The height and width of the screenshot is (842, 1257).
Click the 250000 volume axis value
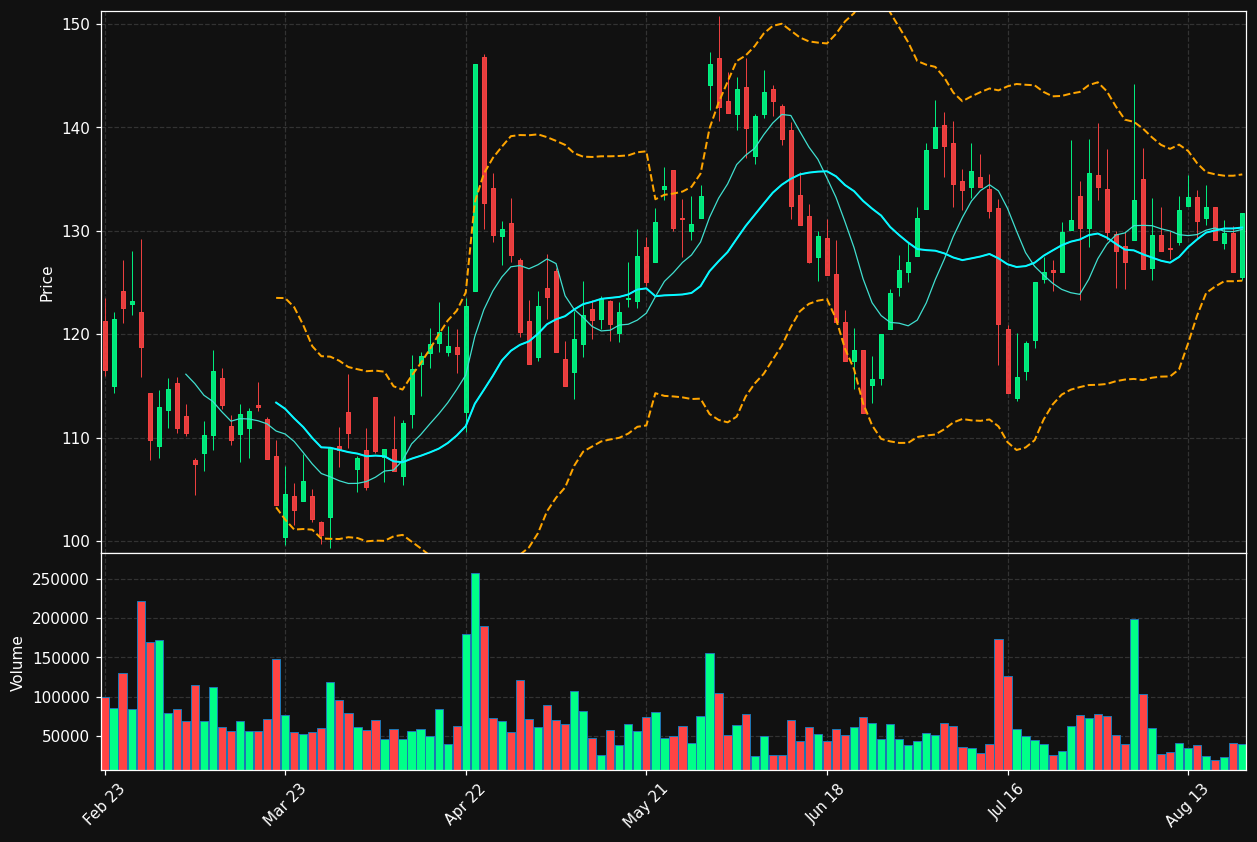62,580
